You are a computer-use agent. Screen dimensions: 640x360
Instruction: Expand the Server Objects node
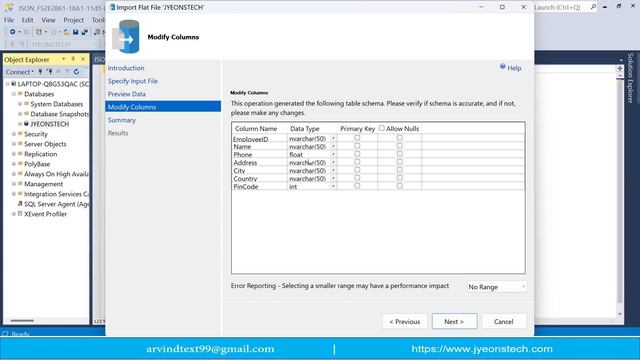(14, 144)
